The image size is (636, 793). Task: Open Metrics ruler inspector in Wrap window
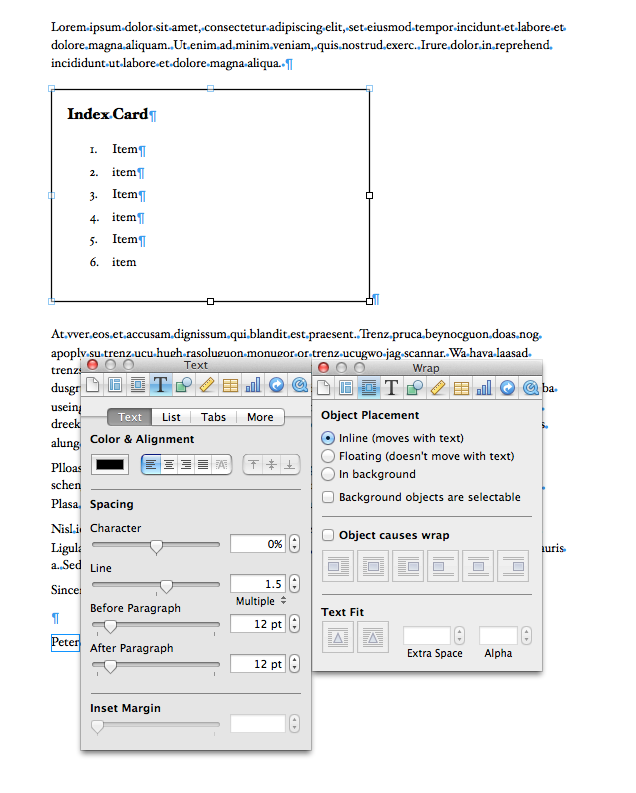pyautogui.click(x=438, y=388)
